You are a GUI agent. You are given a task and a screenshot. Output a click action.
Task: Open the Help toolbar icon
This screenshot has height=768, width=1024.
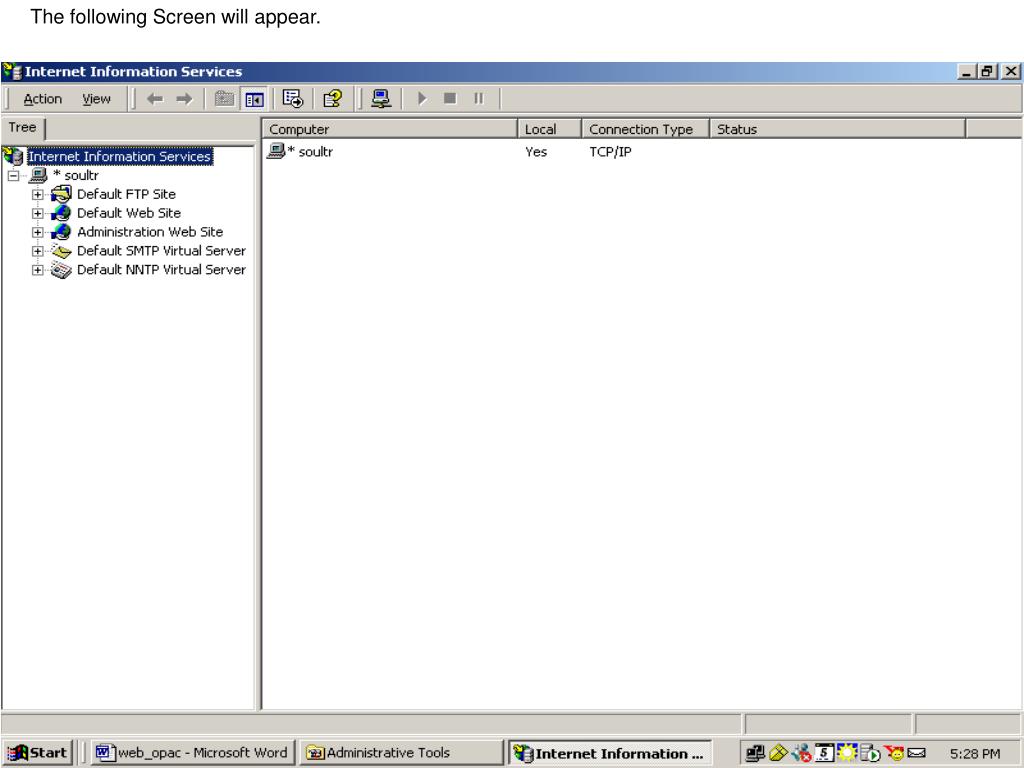pos(332,99)
